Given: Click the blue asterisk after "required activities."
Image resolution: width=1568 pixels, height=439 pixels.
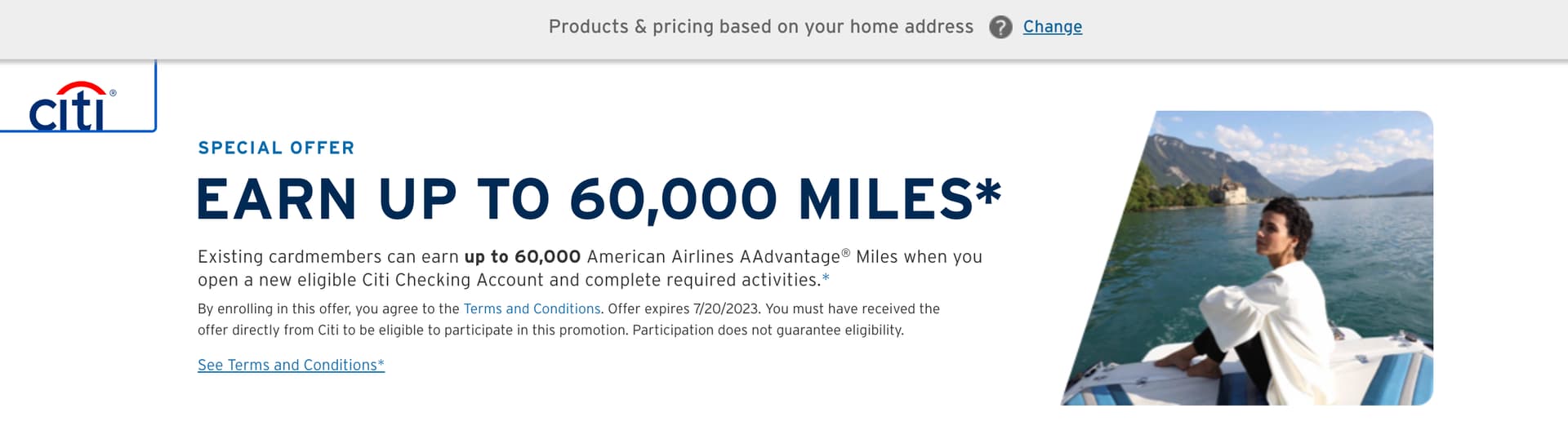Looking at the screenshot, I should tap(826, 278).
